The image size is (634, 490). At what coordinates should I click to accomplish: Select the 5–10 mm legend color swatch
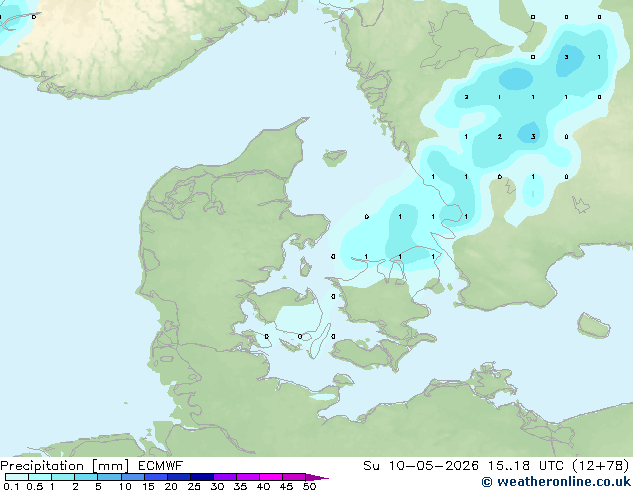[x=109, y=477]
